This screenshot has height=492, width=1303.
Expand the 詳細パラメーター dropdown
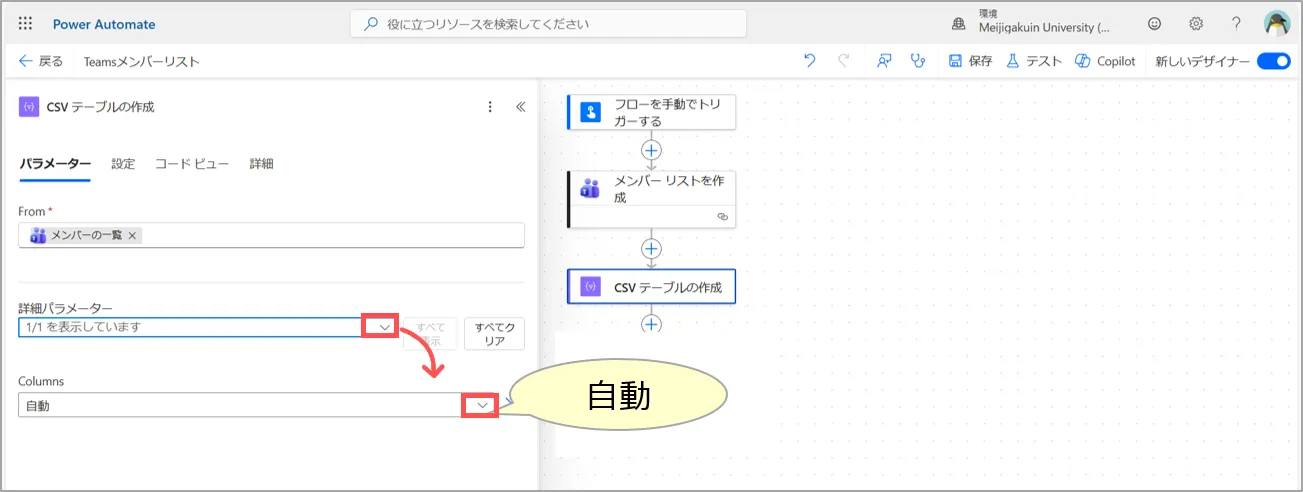[x=384, y=327]
